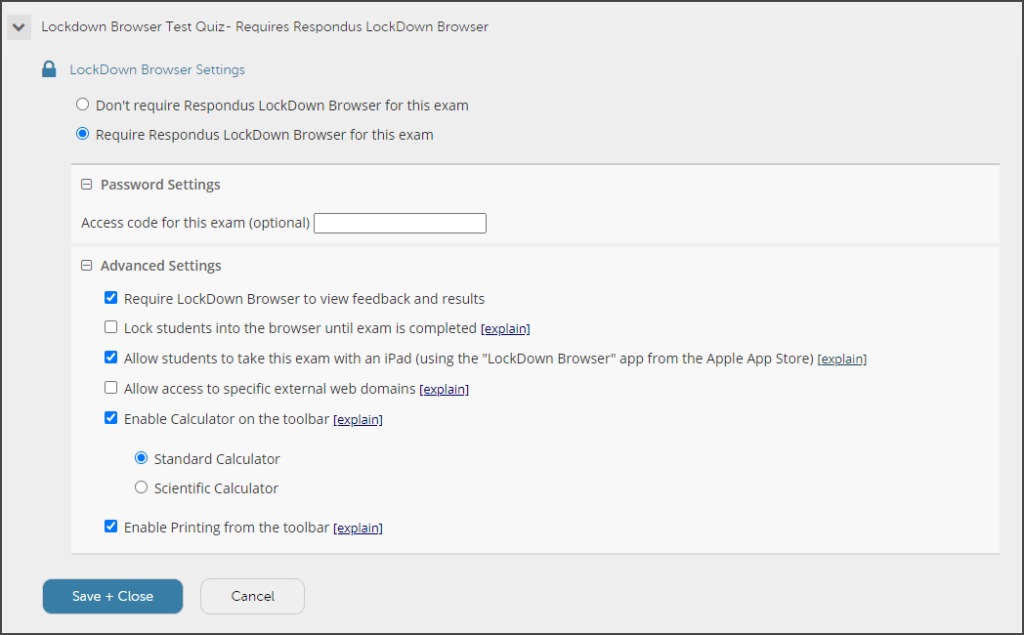
Task: Select "Don't require Respondus LockDown Browser for this exam"
Action: click(x=82, y=103)
